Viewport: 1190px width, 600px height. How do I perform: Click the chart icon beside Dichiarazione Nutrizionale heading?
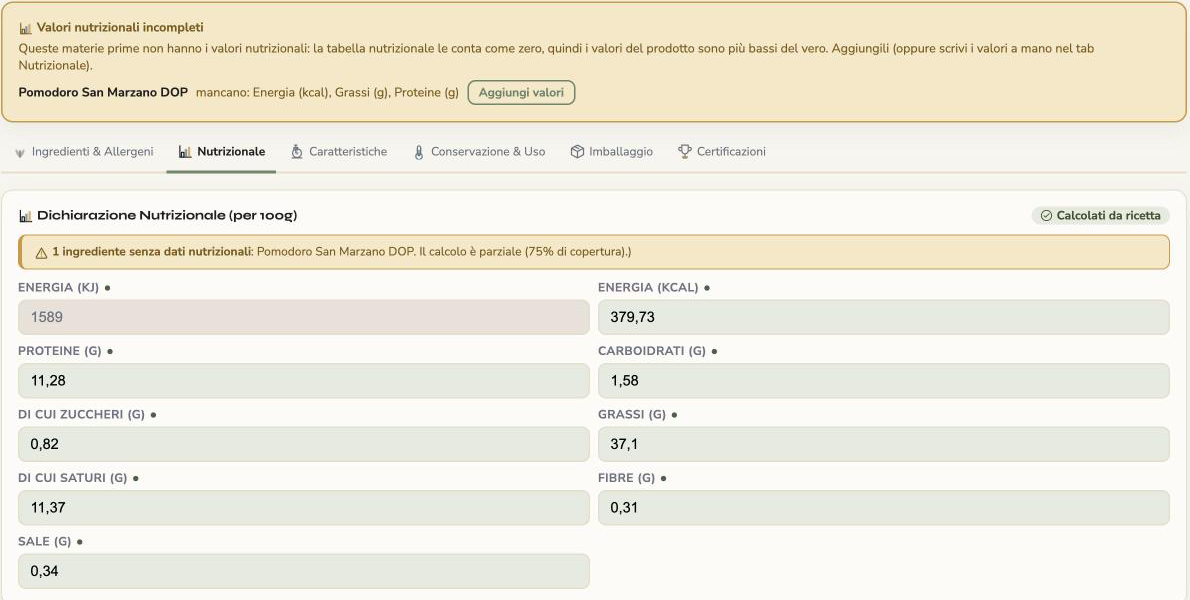pos(25,215)
